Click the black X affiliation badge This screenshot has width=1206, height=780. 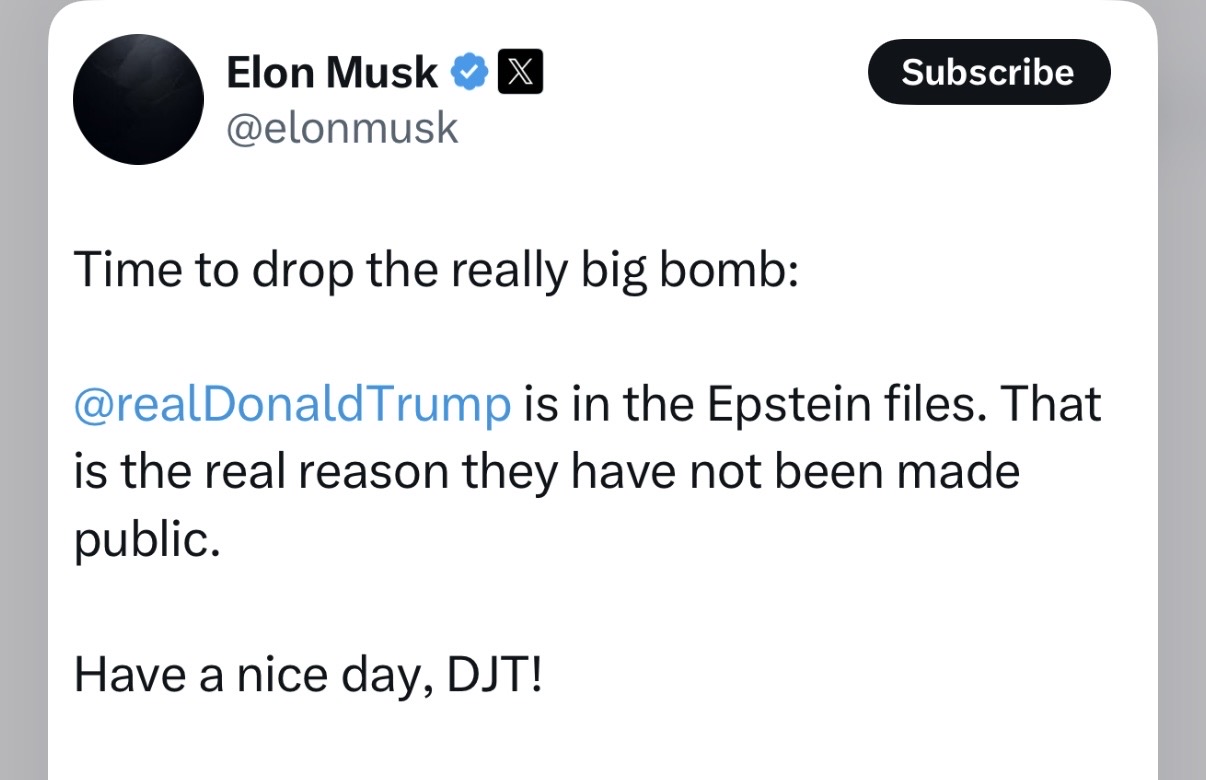click(520, 73)
